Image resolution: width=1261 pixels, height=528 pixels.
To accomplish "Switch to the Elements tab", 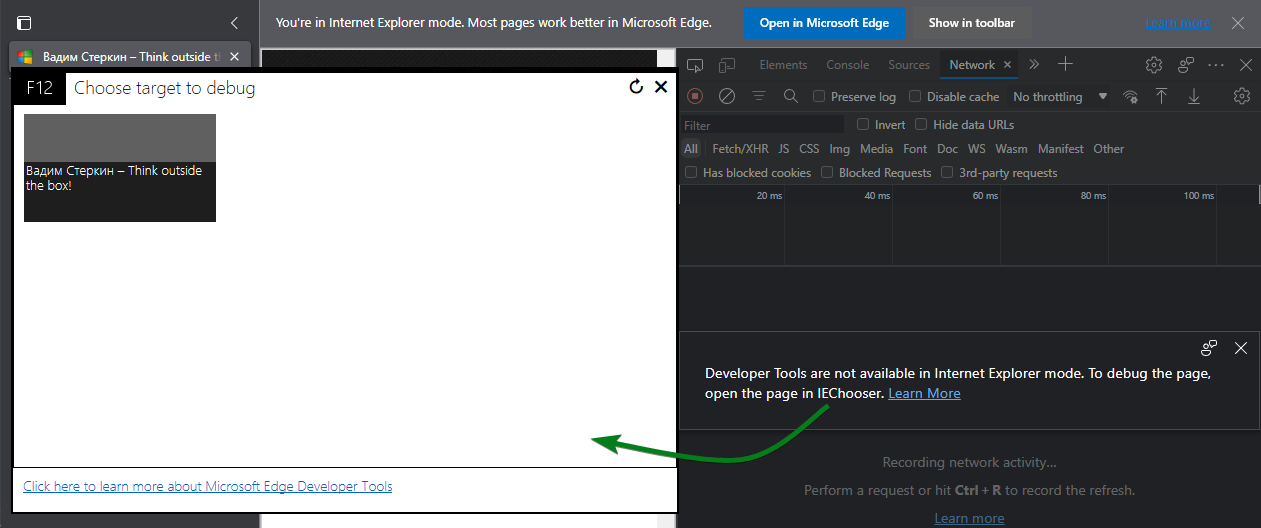I will [783, 65].
